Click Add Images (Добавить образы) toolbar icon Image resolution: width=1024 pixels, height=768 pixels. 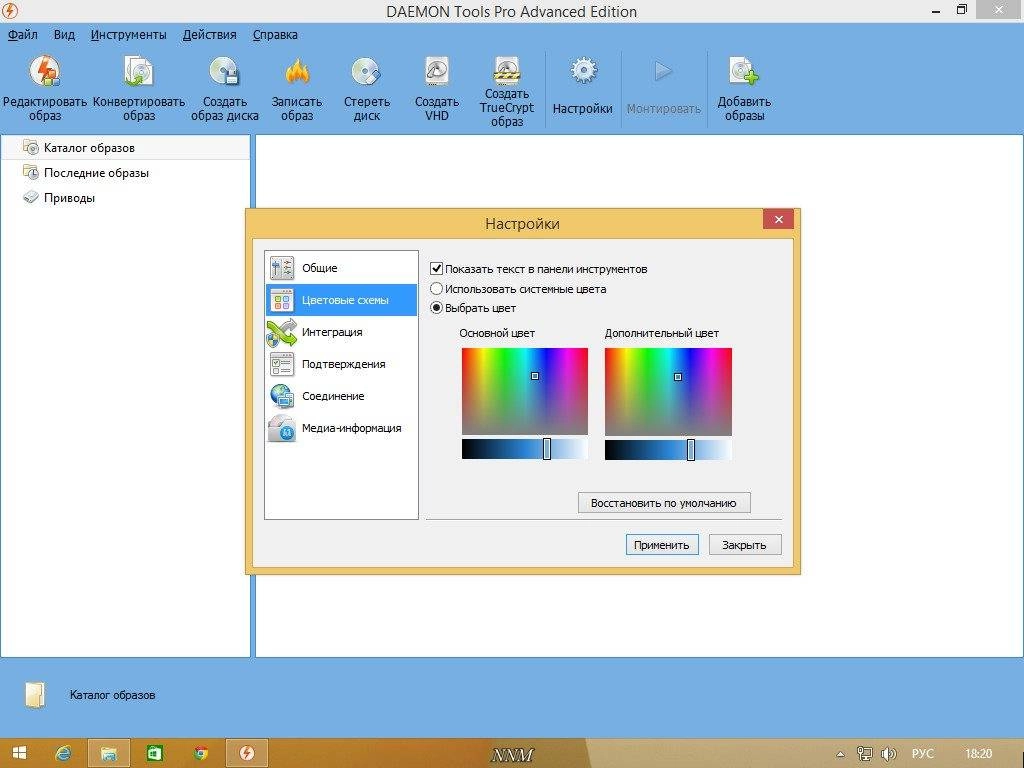744,71
